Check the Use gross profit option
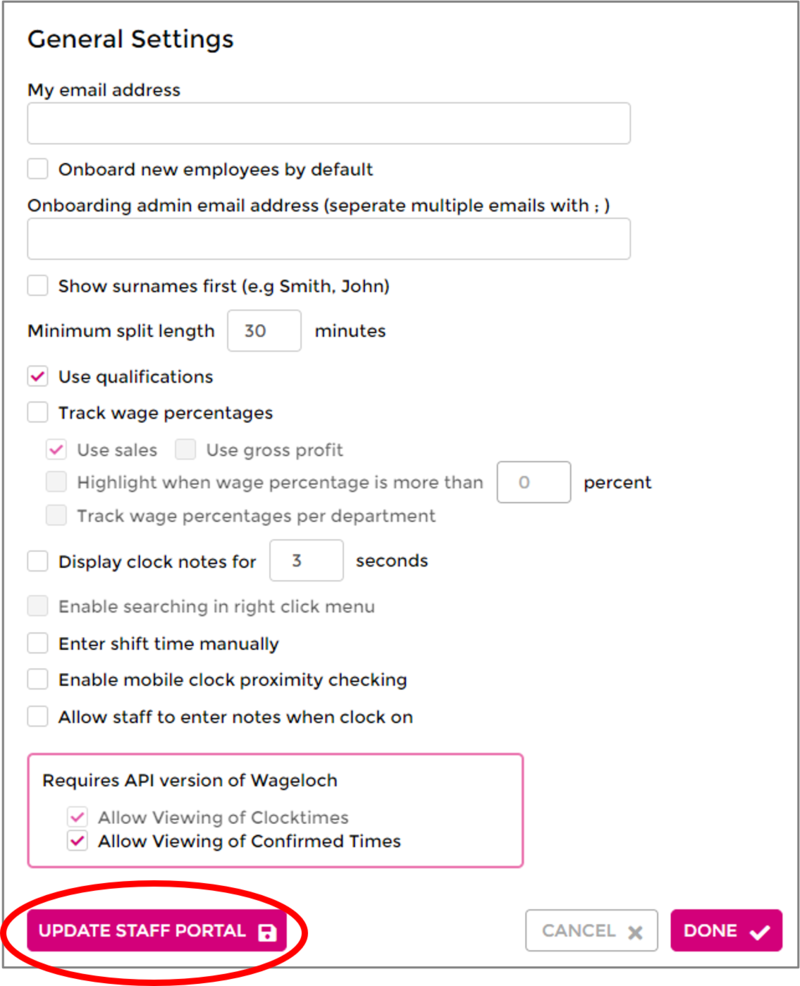 (x=185, y=449)
